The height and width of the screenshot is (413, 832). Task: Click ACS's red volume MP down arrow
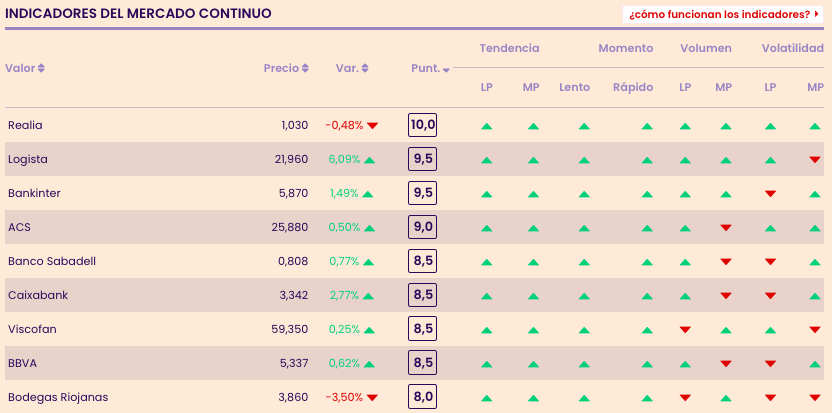(726, 228)
